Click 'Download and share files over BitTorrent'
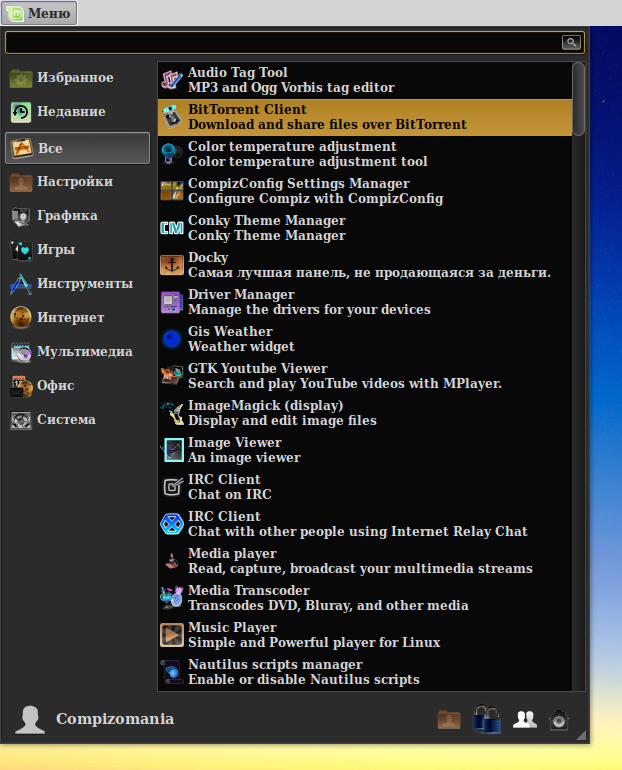 pyautogui.click(x=327, y=125)
